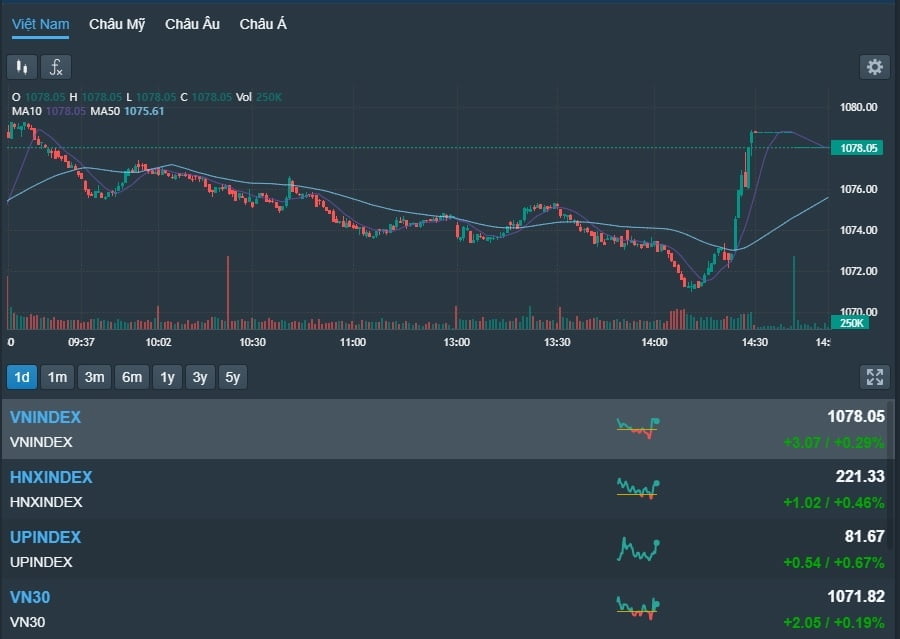Viewport: 900px width, 639px height.
Task: Open the VNINDEX index link
Action: [x=45, y=417]
